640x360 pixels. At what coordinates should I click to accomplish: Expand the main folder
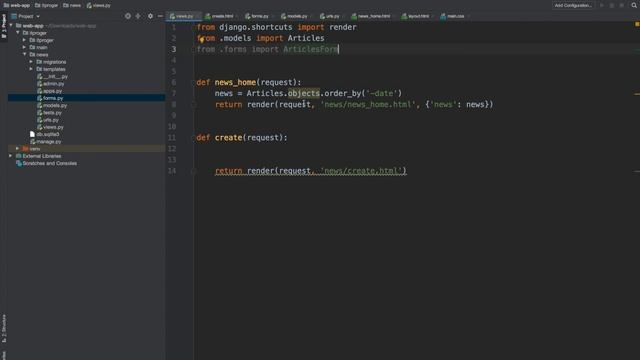tap(24, 47)
